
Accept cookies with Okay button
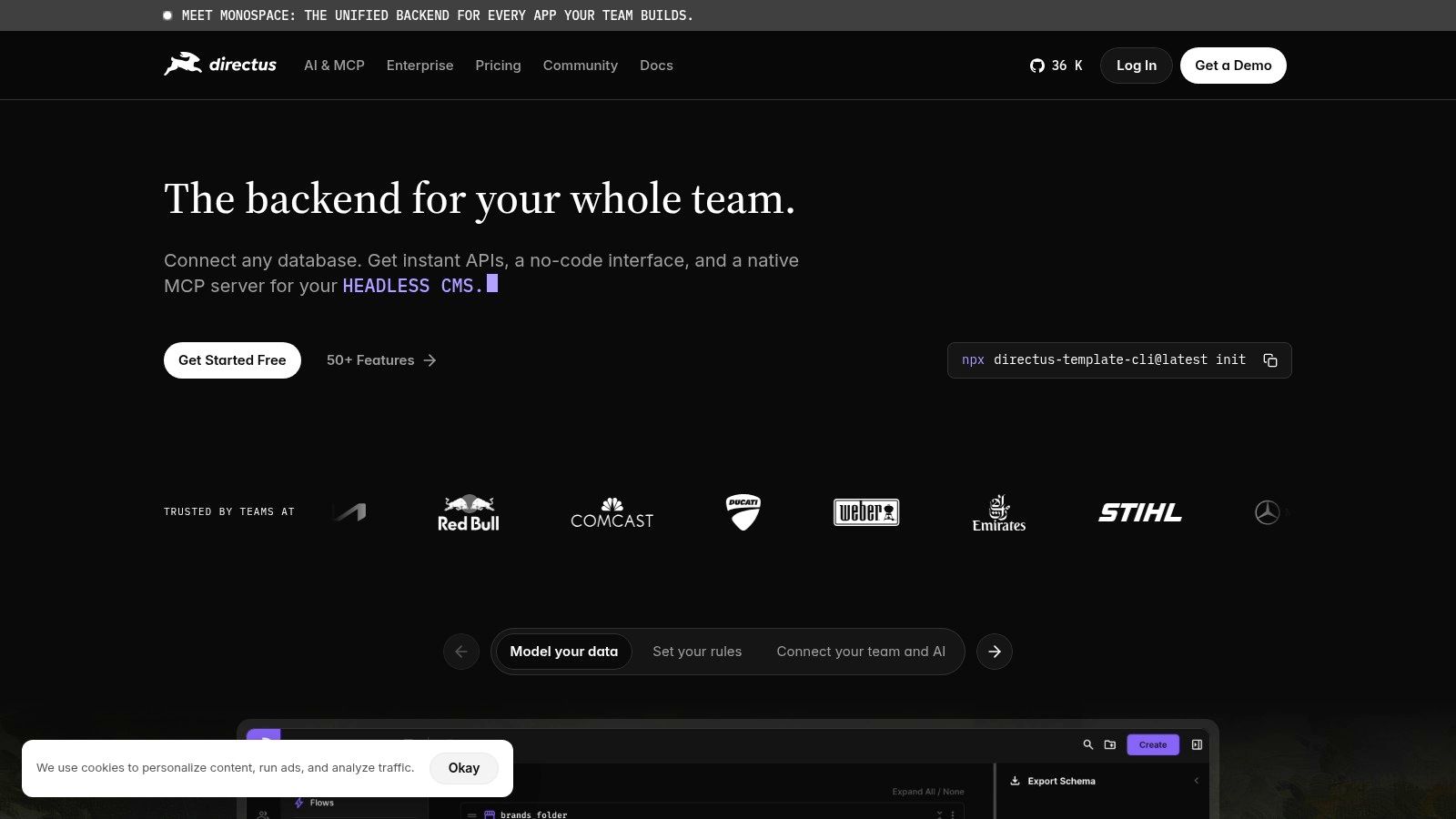click(x=464, y=768)
